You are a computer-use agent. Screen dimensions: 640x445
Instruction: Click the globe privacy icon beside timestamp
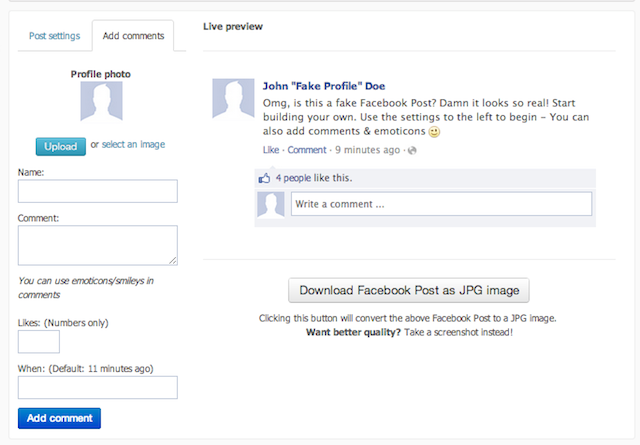pos(412,151)
